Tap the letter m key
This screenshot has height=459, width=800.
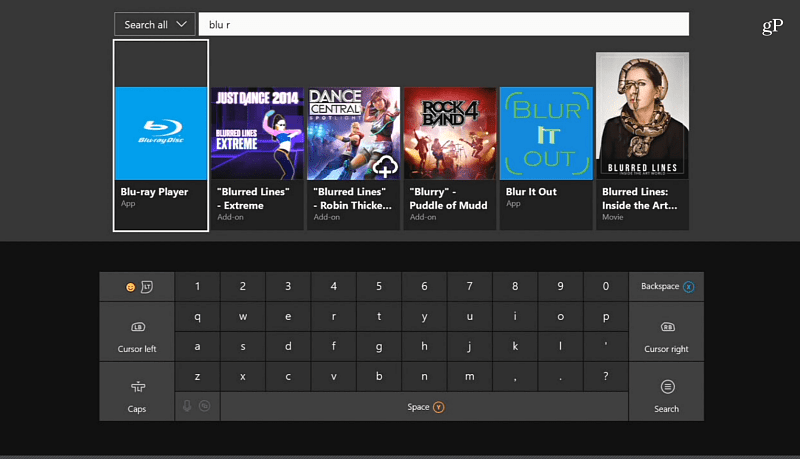pos(470,377)
